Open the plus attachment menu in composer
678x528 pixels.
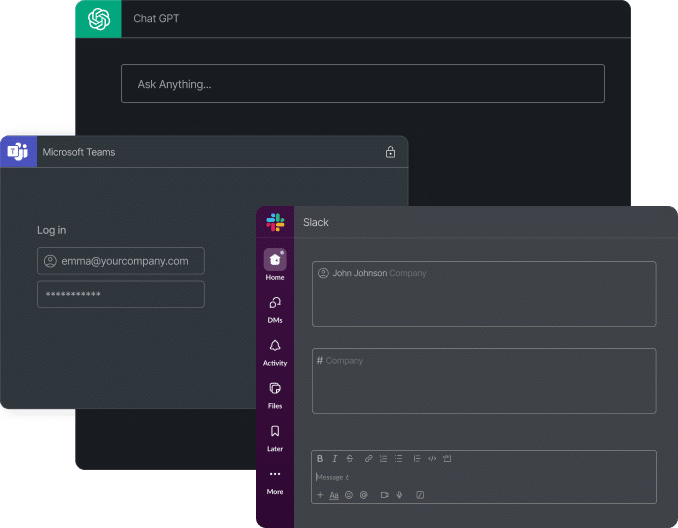[320, 495]
